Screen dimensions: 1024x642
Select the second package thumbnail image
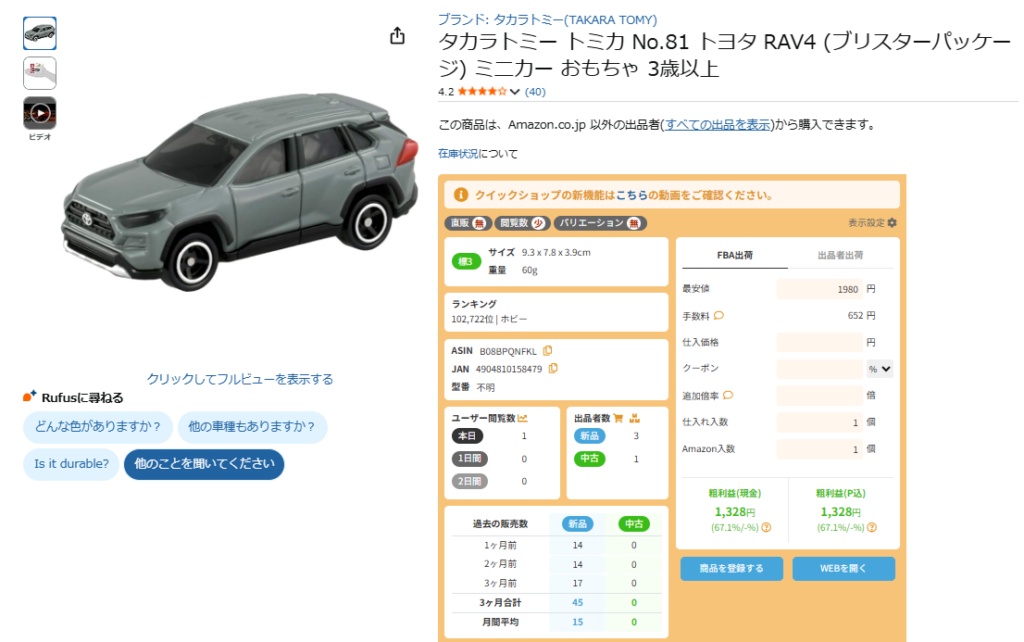coord(40,72)
